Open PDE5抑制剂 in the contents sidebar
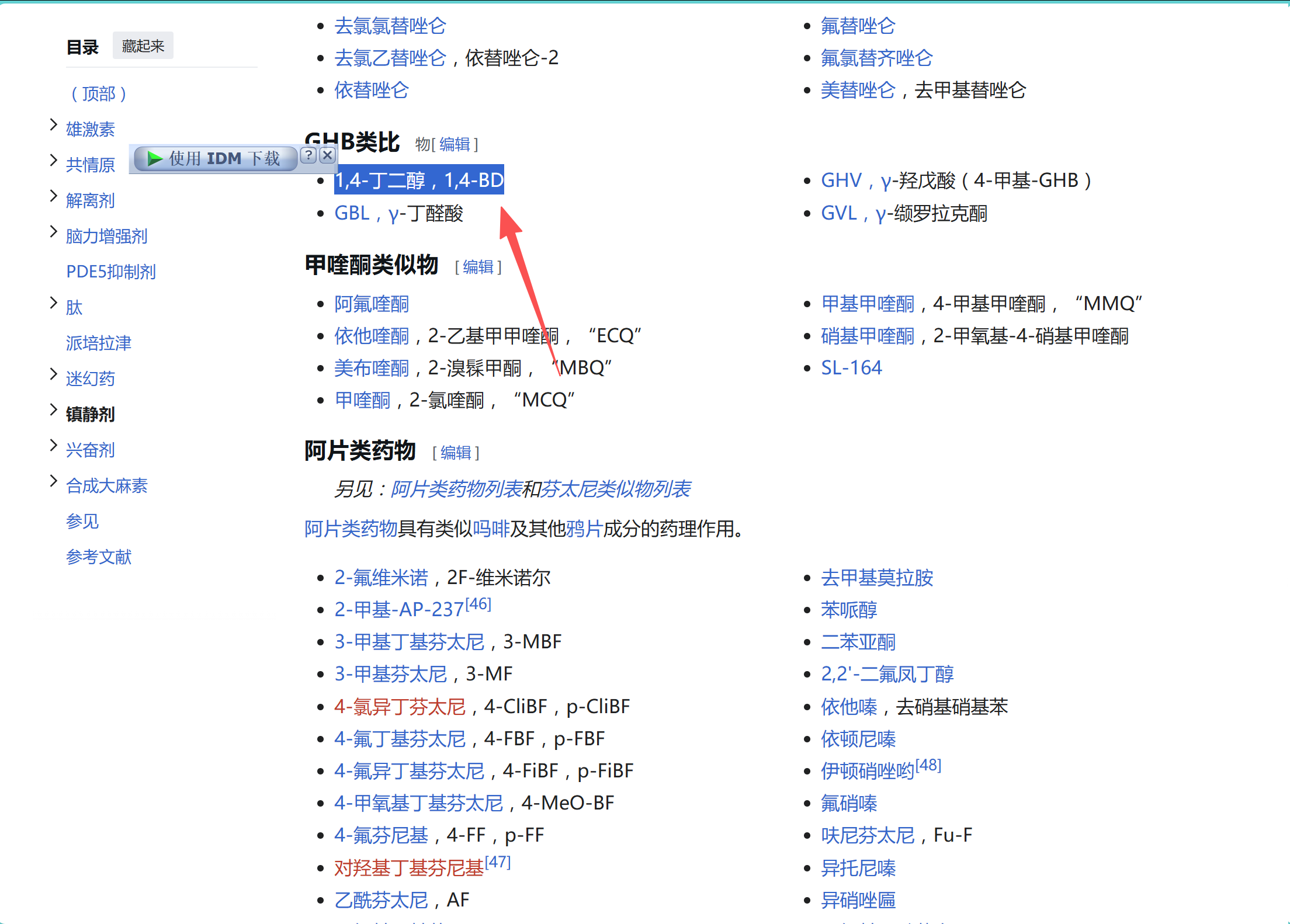The image size is (1290, 924). pyautogui.click(x=111, y=272)
